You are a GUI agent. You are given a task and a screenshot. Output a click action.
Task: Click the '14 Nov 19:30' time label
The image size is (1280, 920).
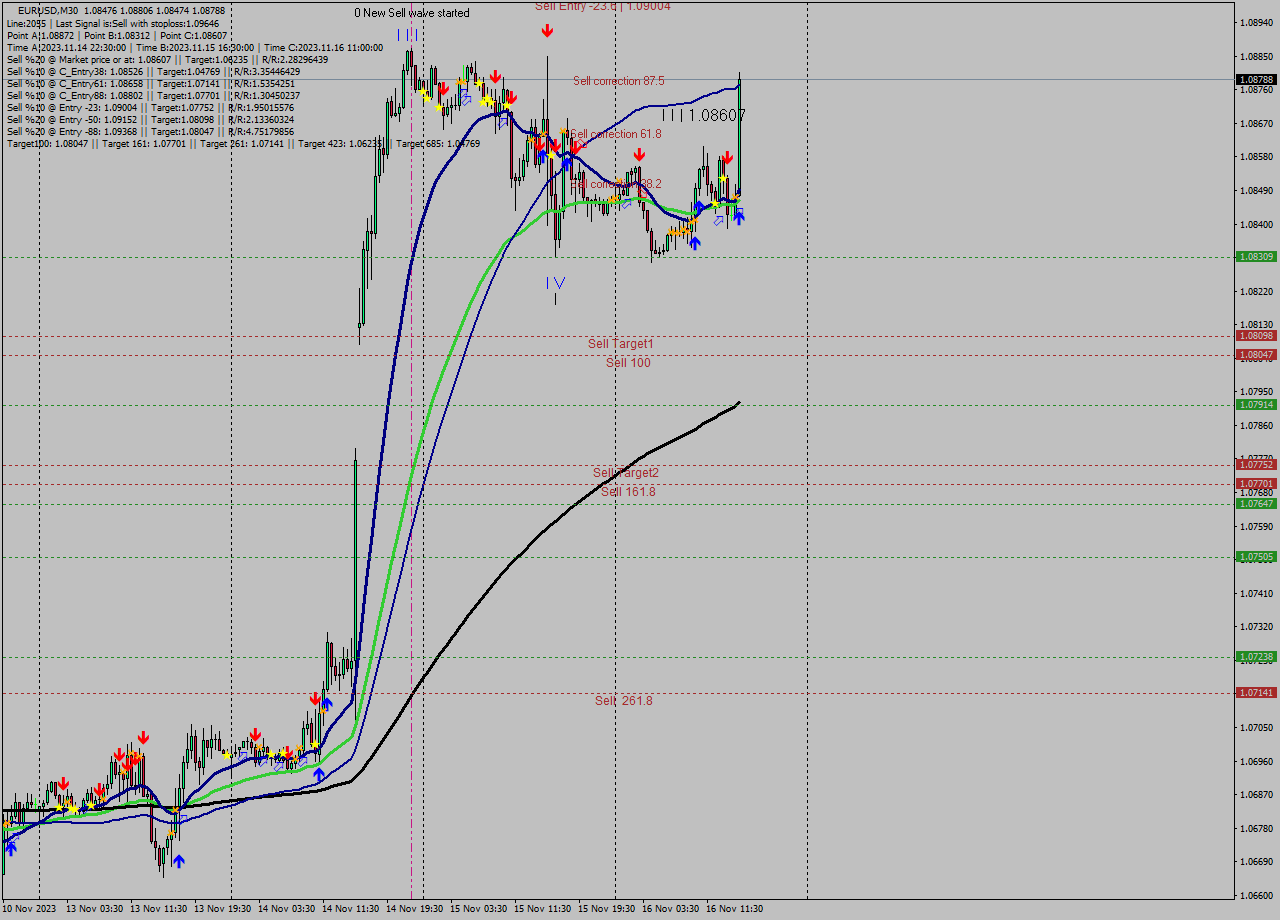point(415,909)
